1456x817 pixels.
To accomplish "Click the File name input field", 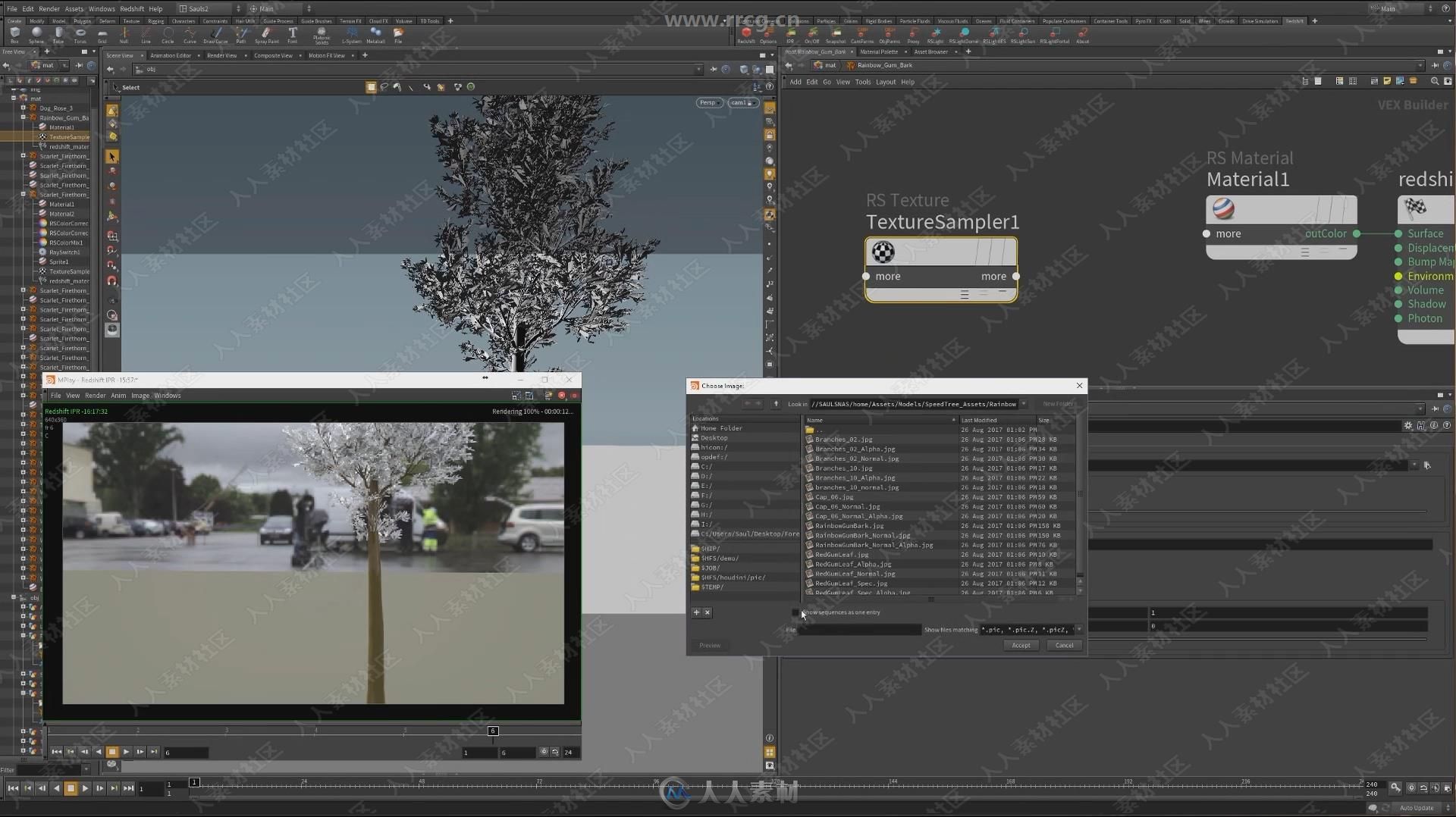I will 859,630.
